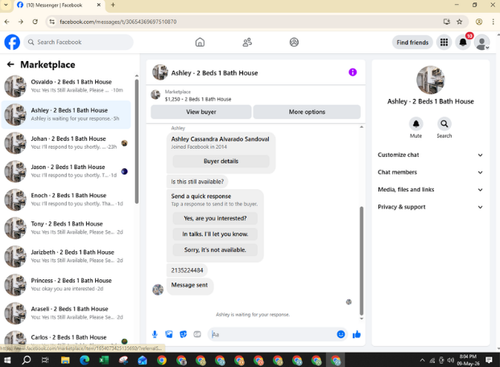Search in the conversation
Viewport: 500px width, 367px height.
point(444,124)
